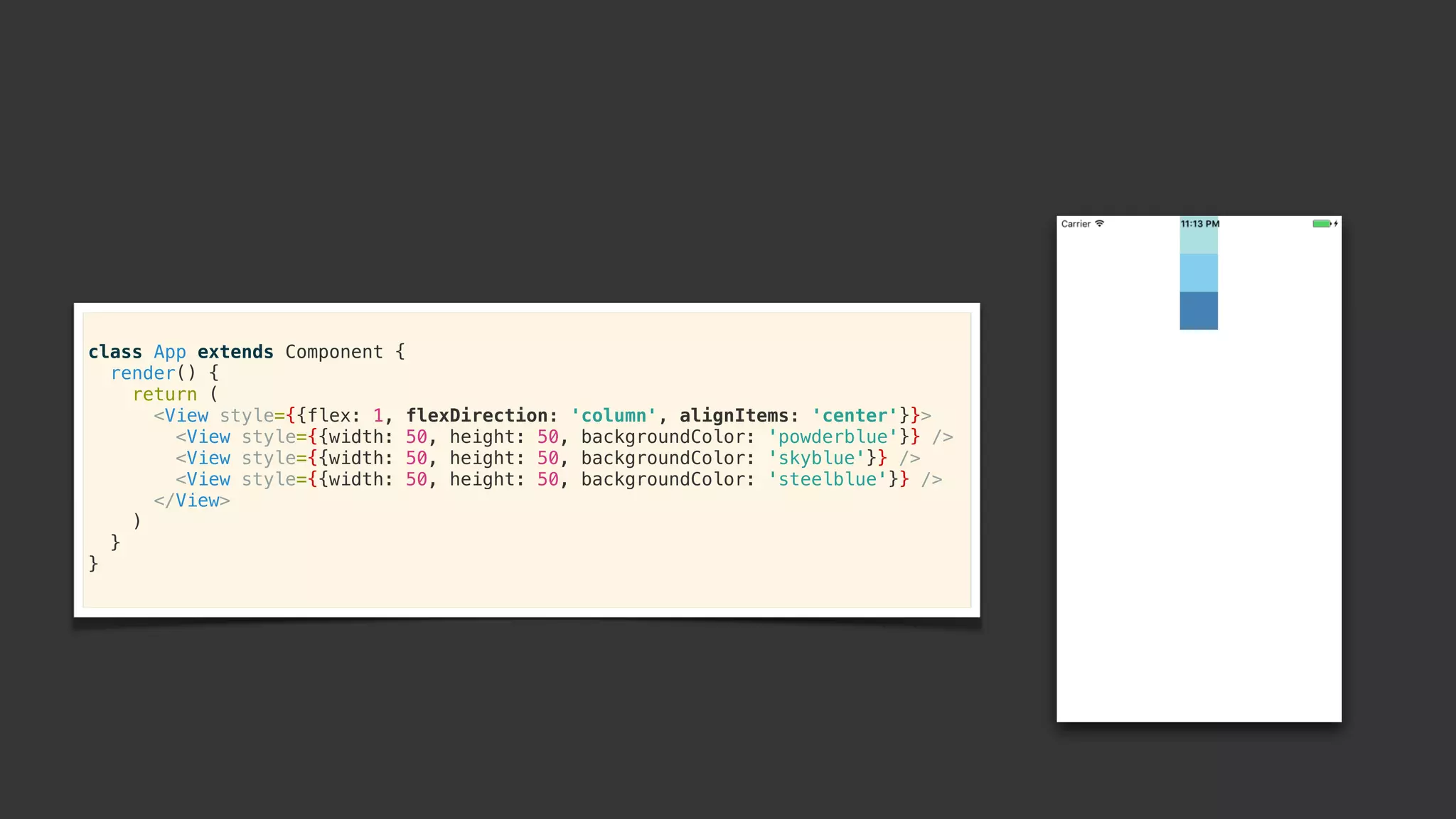Click the flexDirection property in code

click(x=476, y=416)
